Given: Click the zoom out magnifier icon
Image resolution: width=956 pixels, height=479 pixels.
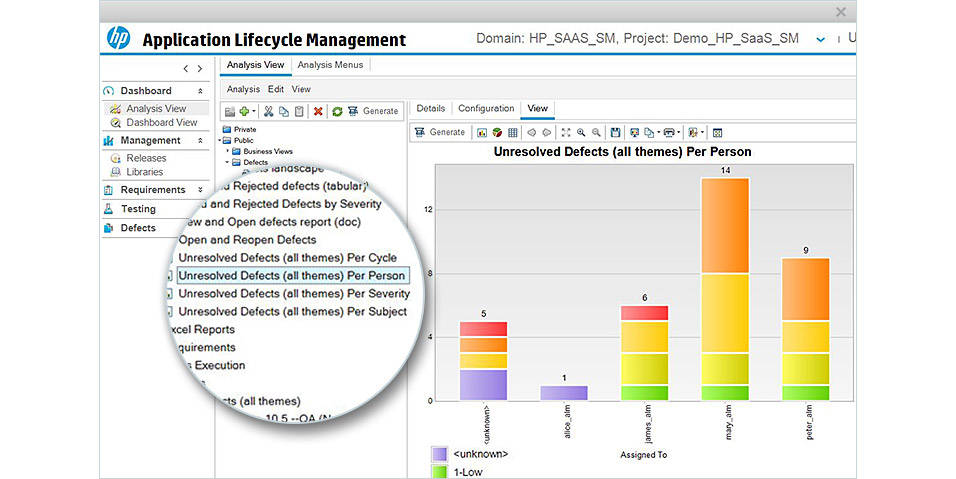Looking at the screenshot, I should pos(596,132).
